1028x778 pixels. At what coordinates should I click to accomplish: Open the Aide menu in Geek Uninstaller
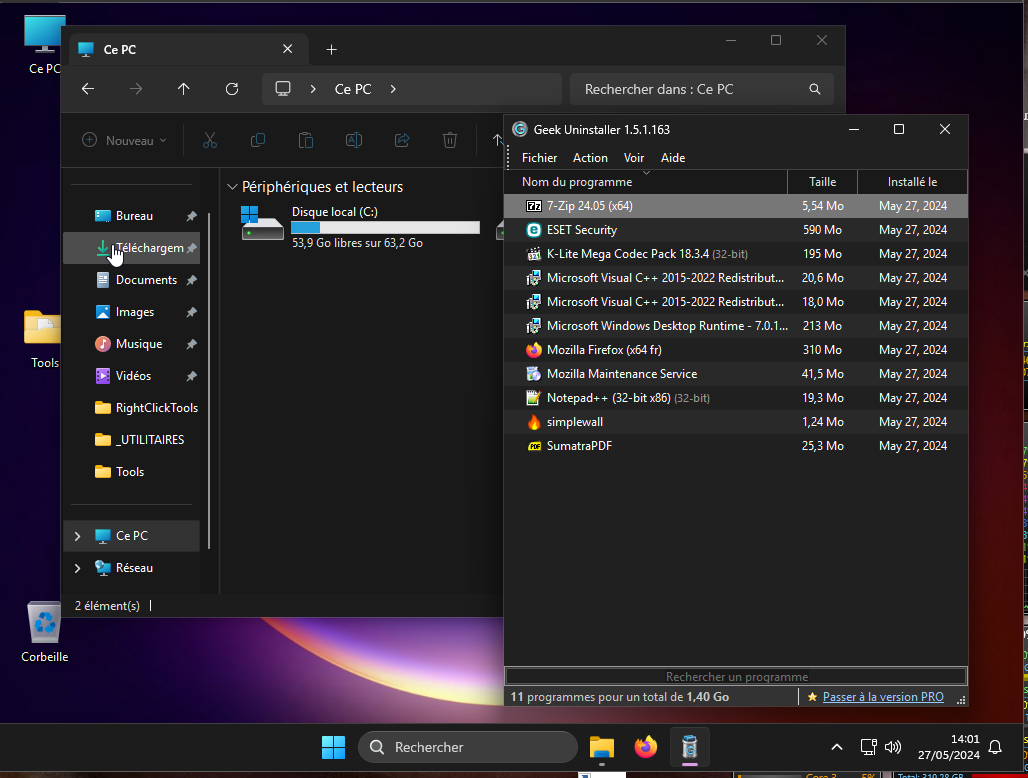[673, 158]
